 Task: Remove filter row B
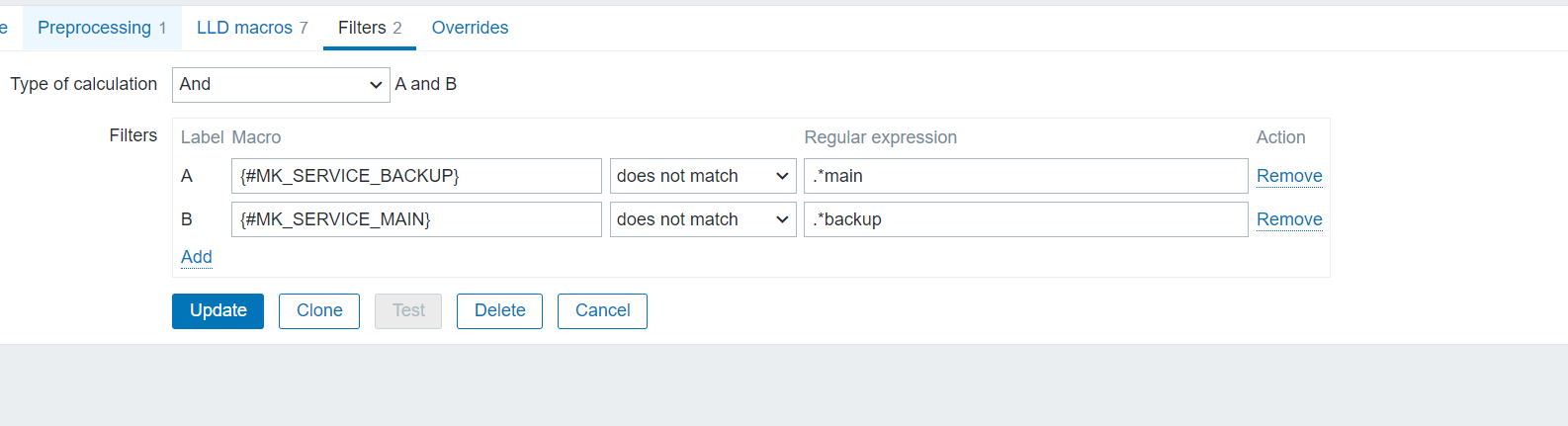tap(1288, 219)
